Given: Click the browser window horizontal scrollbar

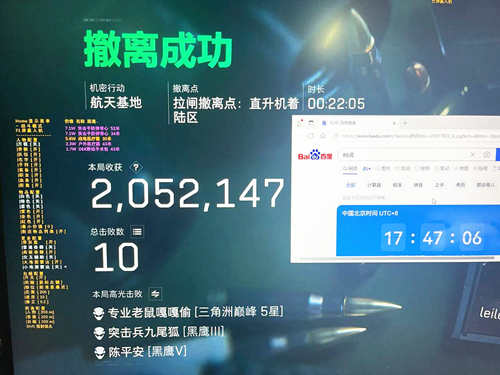Looking at the screenshot, I should point(397,258).
